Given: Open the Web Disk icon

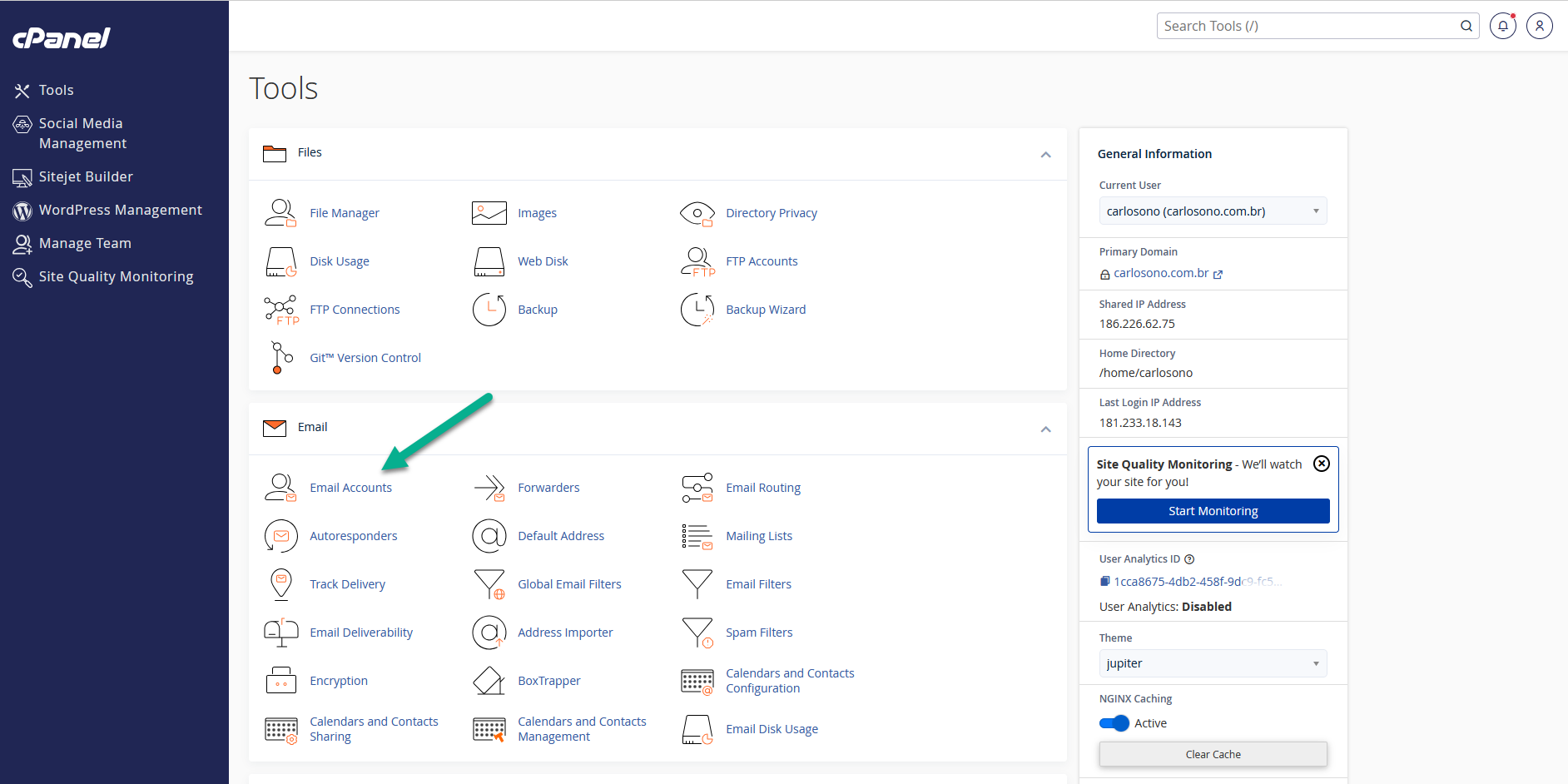Looking at the screenshot, I should 489,261.
